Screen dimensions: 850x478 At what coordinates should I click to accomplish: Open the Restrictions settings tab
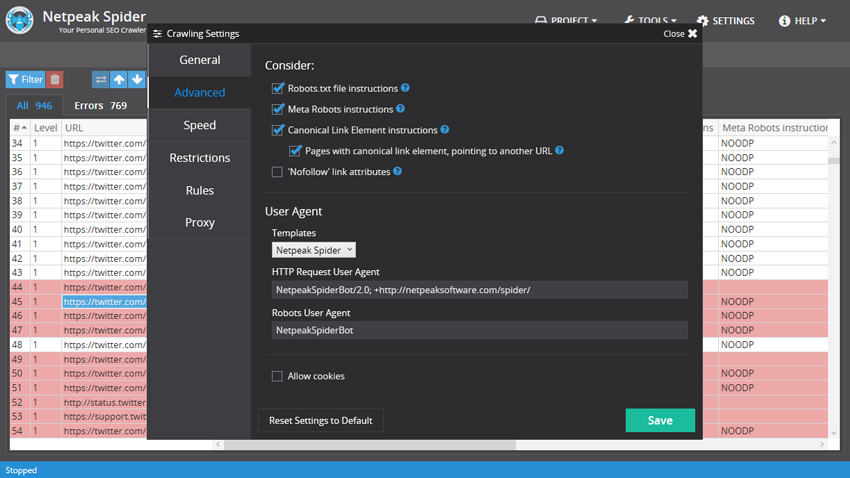pyautogui.click(x=199, y=158)
